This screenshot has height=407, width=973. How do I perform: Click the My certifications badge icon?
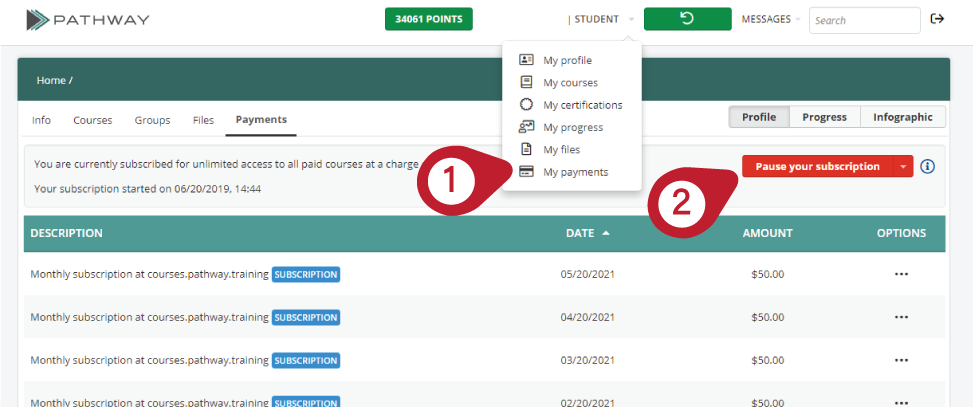526,105
